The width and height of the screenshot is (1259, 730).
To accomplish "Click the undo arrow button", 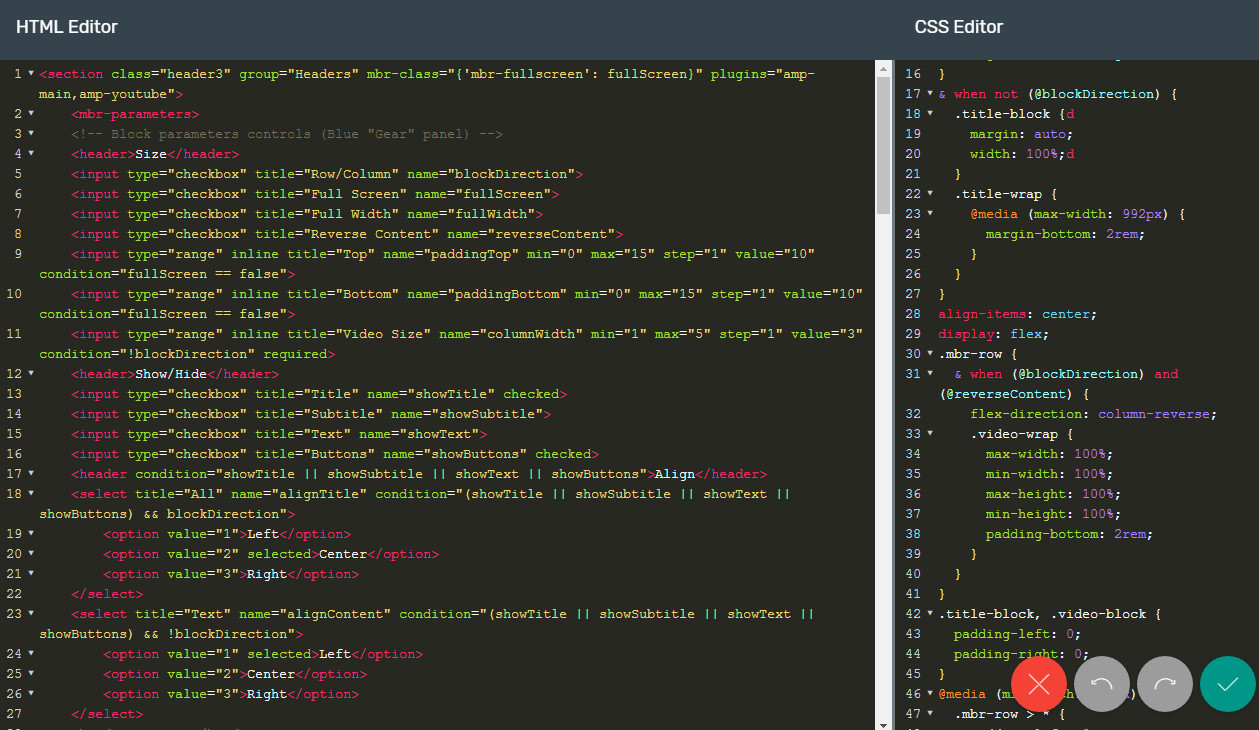I will point(1102,684).
